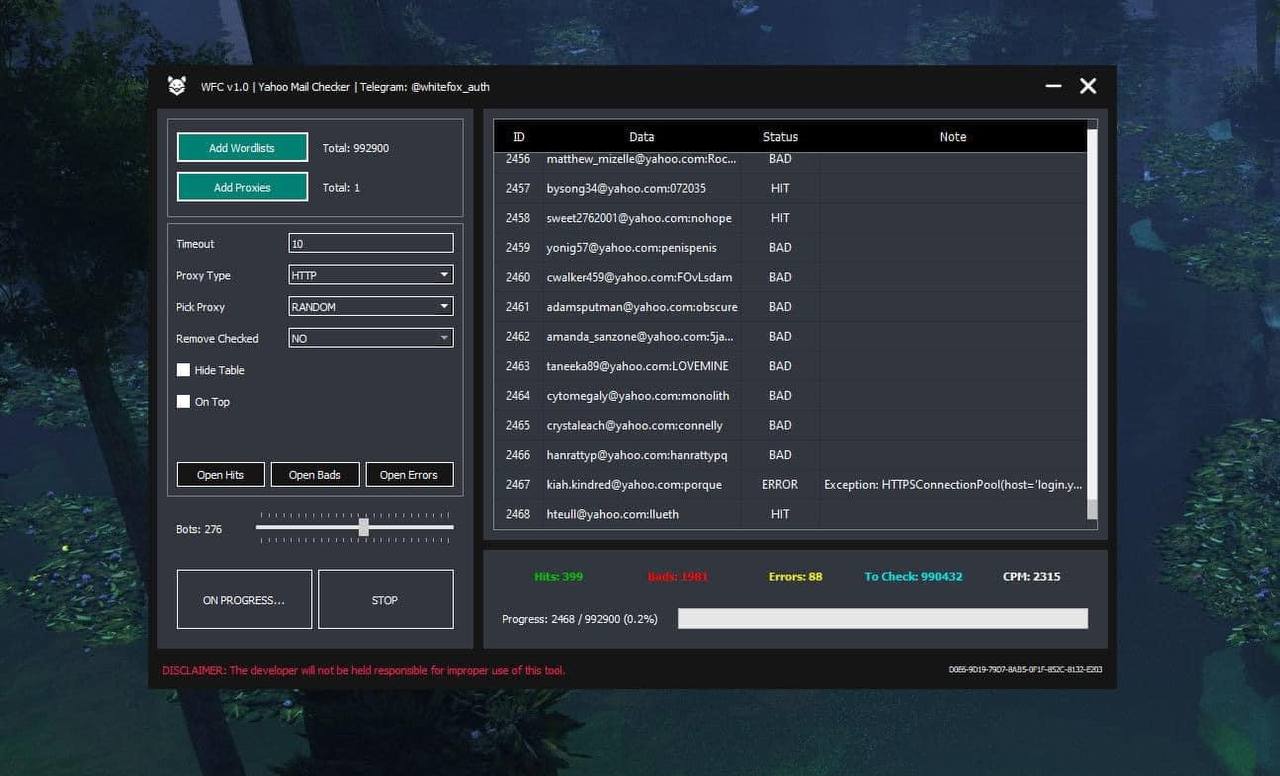The height and width of the screenshot is (776, 1280).
Task: Click the Exception note in row 2467
Action: pyautogui.click(x=953, y=485)
